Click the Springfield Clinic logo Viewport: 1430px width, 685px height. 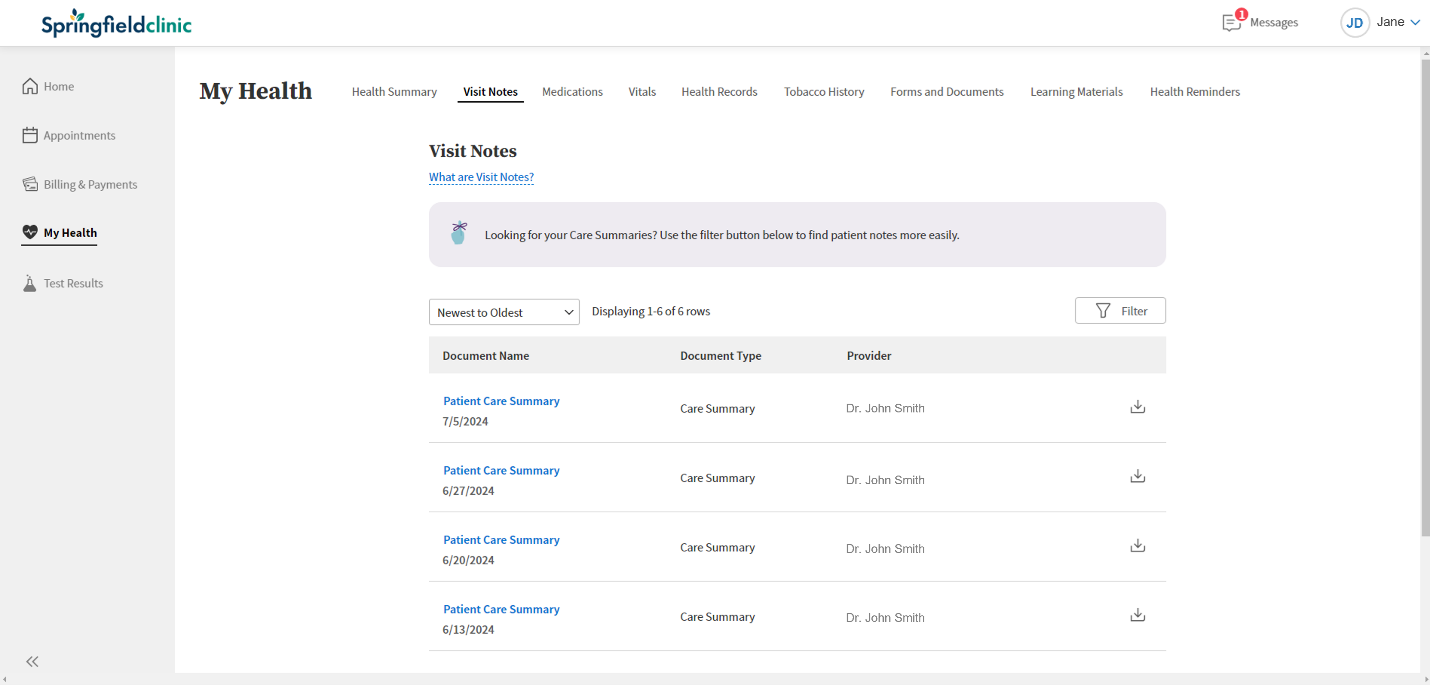117,24
